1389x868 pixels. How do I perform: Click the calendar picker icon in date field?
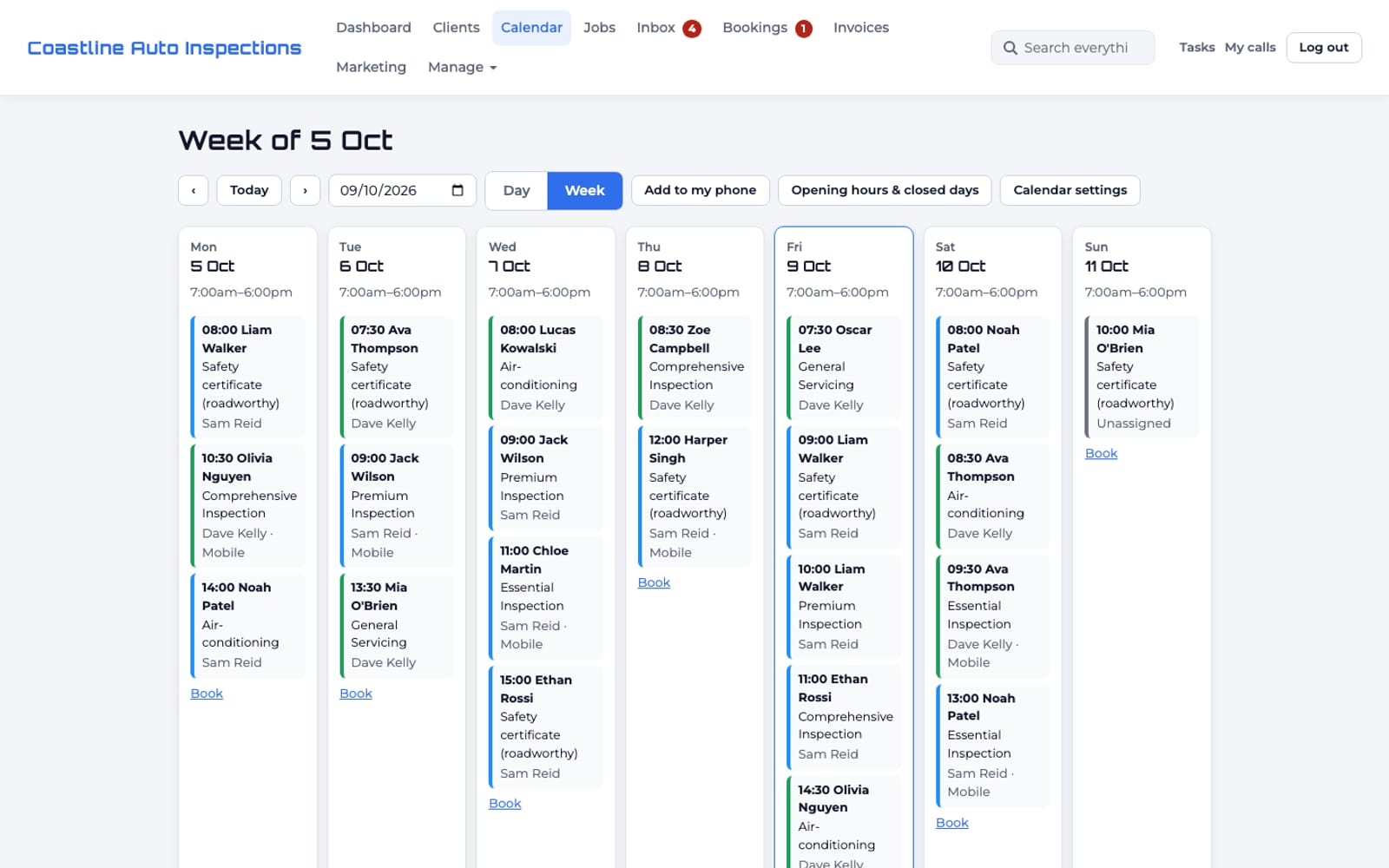tap(458, 190)
